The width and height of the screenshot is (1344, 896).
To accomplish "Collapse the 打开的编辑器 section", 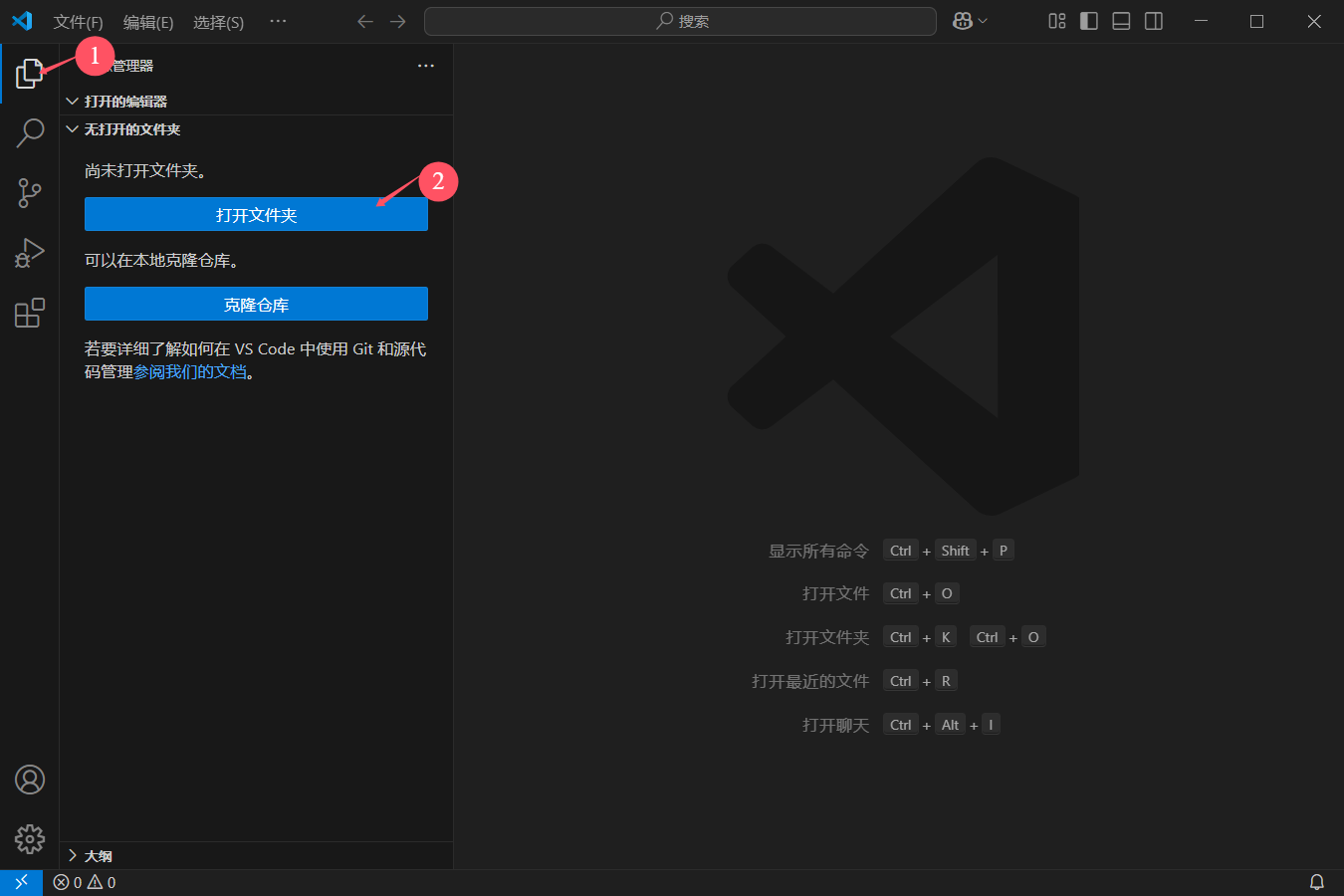I will (x=256, y=102).
